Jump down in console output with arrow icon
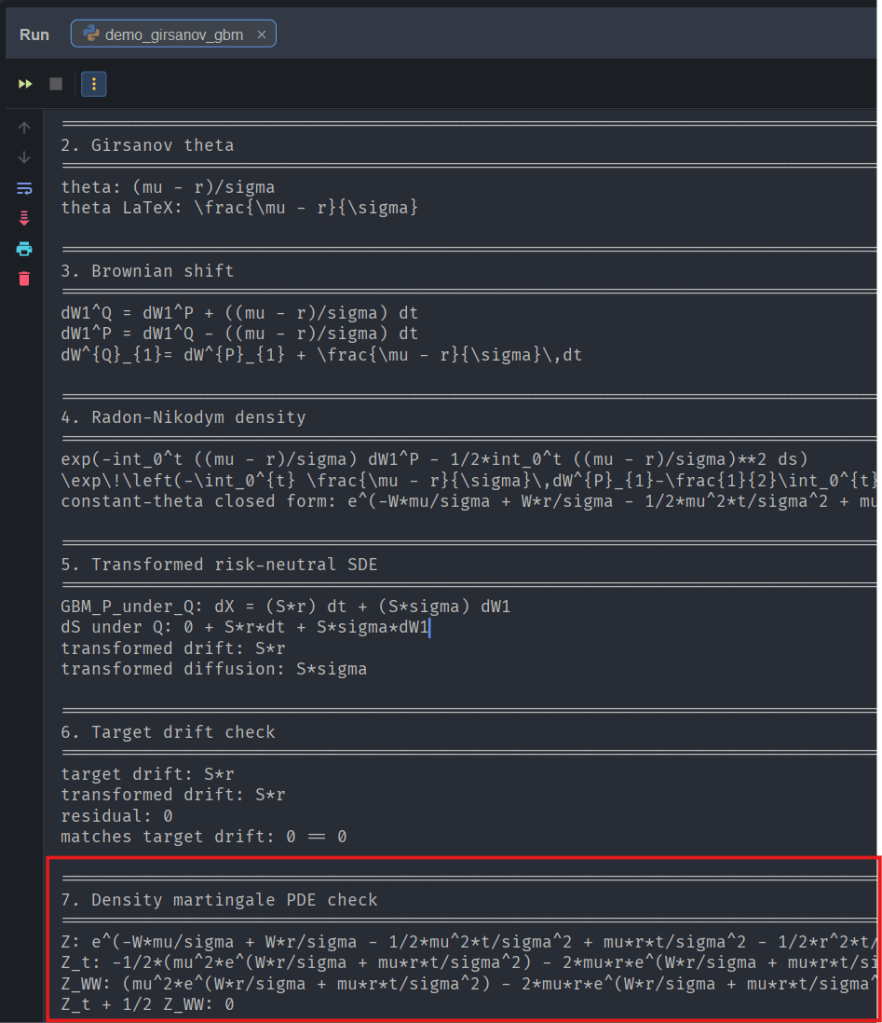The image size is (882, 1023). [x=24, y=157]
